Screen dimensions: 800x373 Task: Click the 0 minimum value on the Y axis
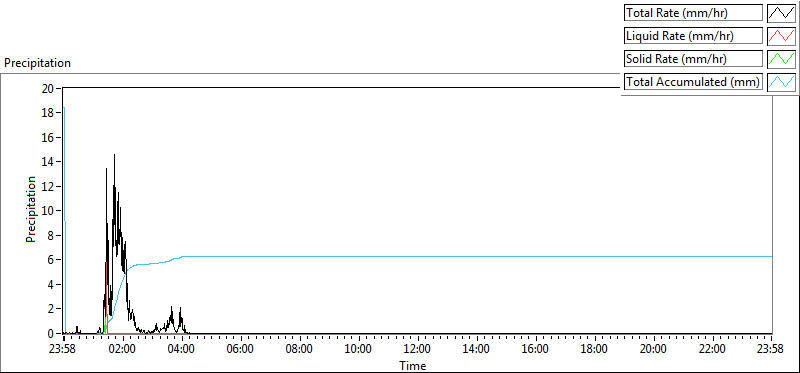(x=51, y=333)
